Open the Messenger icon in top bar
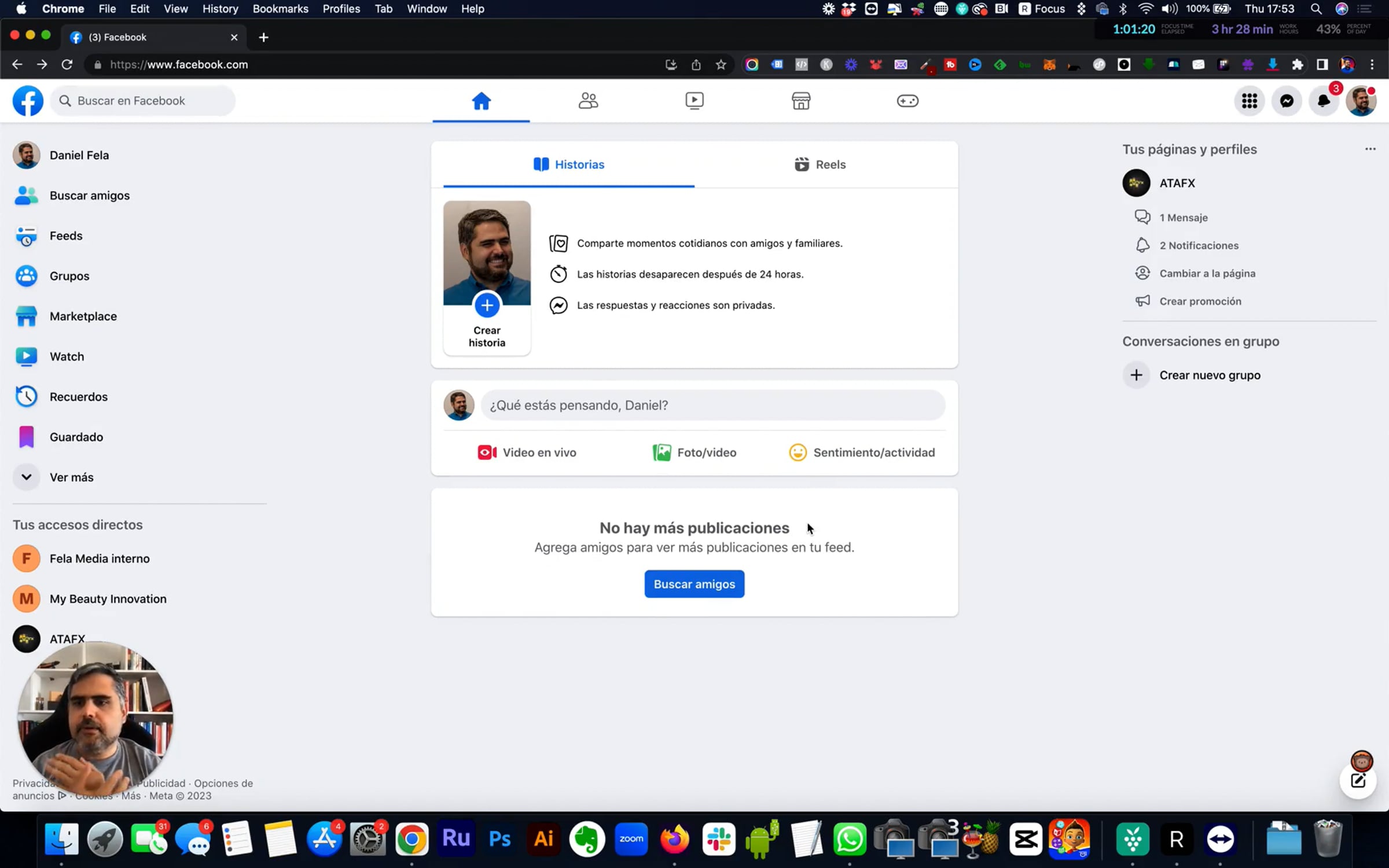This screenshot has height=868, width=1389. coord(1287,101)
